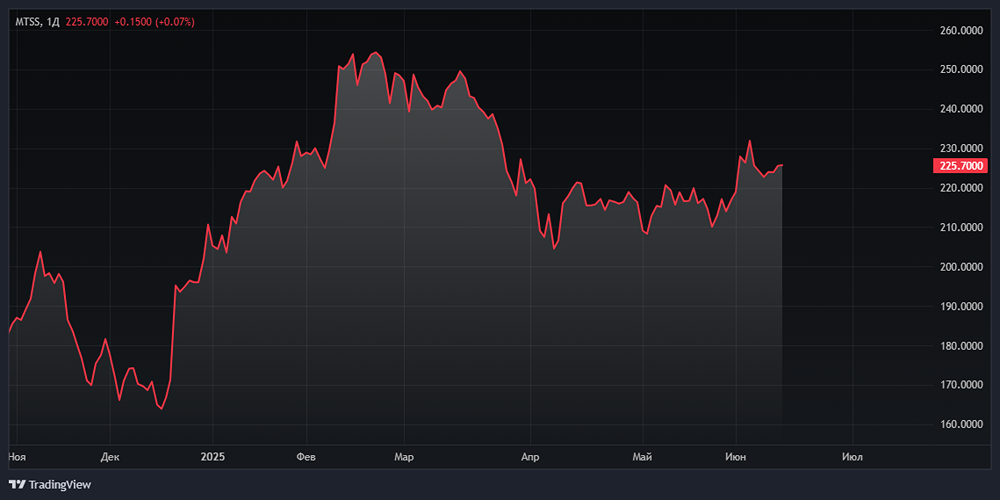This screenshot has height=500, width=1000.
Task: Click the TradingView logo icon
Action: [x=17, y=485]
